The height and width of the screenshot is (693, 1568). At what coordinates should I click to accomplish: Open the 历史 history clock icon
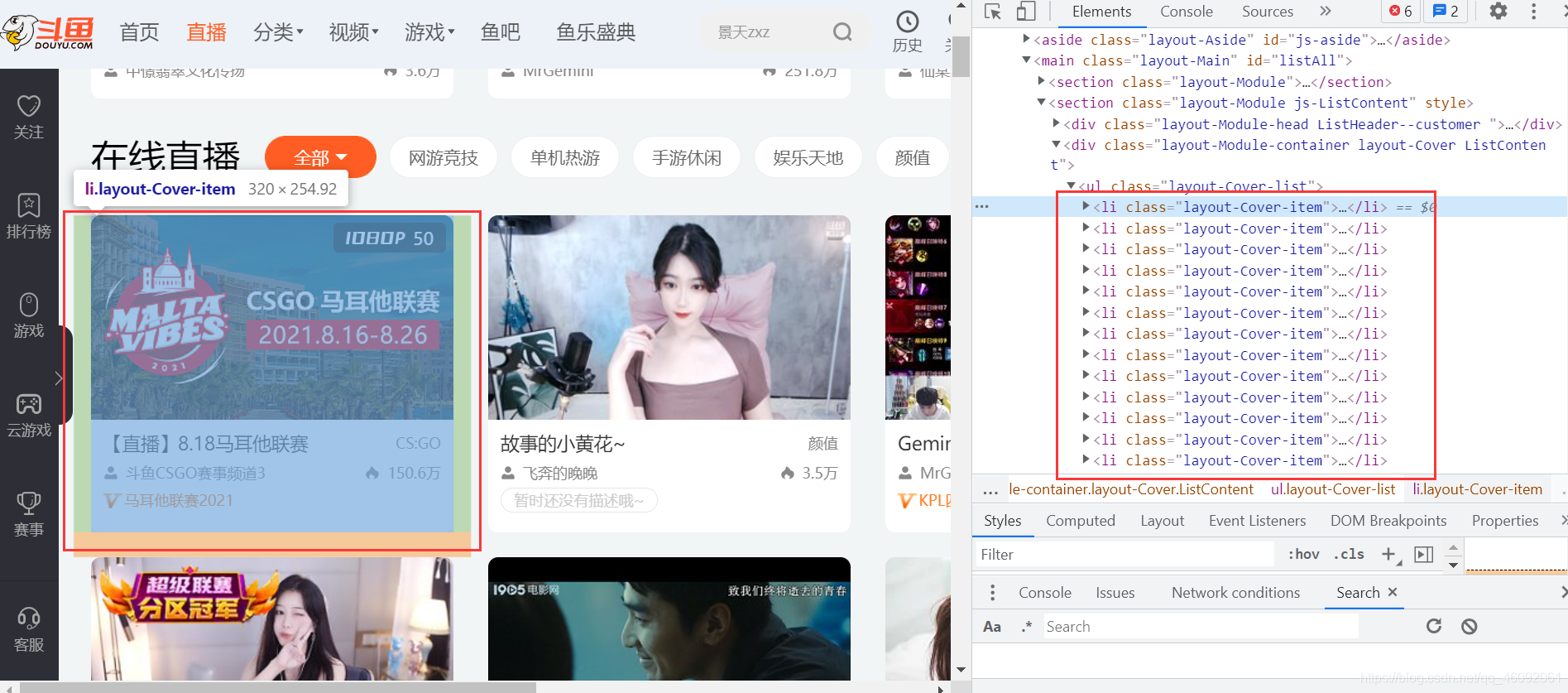908,22
